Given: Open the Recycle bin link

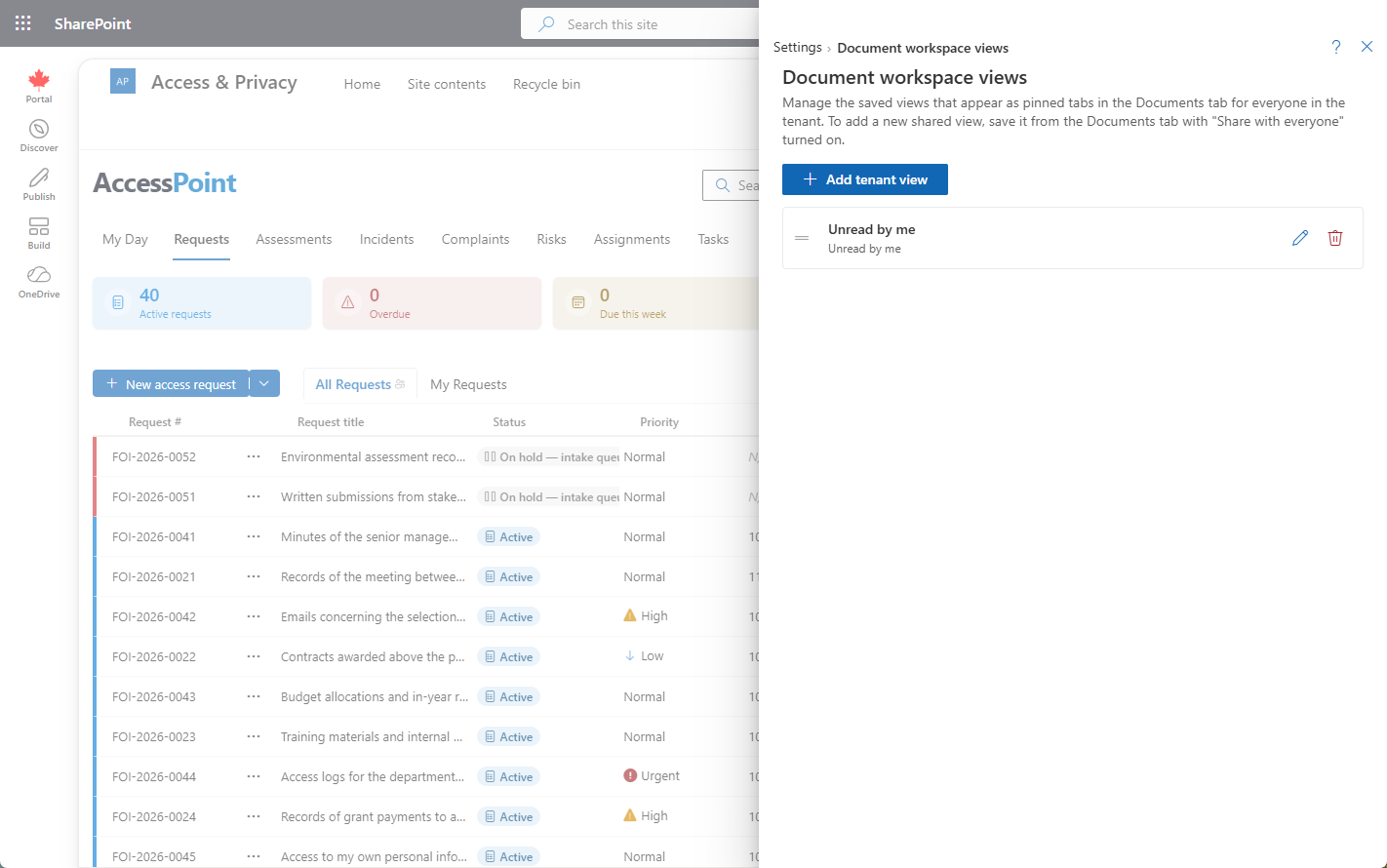Looking at the screenshot, I should pos(546,84).
